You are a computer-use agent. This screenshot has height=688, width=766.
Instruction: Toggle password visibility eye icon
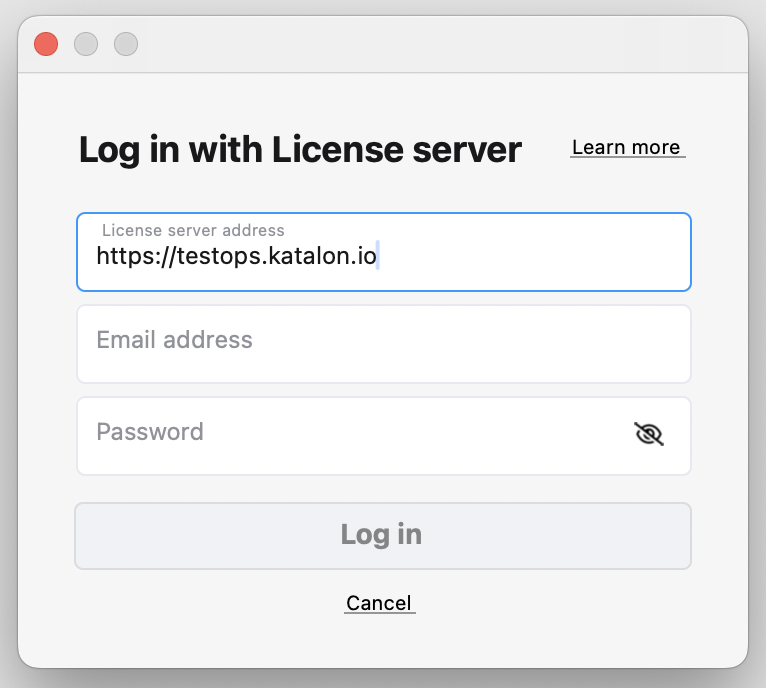click(648, 433)
